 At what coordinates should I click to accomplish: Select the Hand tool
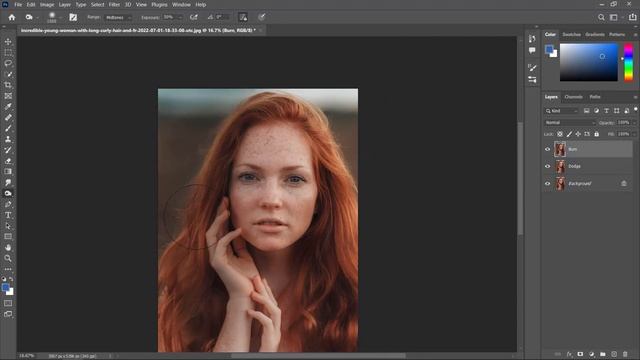(8, 247)
